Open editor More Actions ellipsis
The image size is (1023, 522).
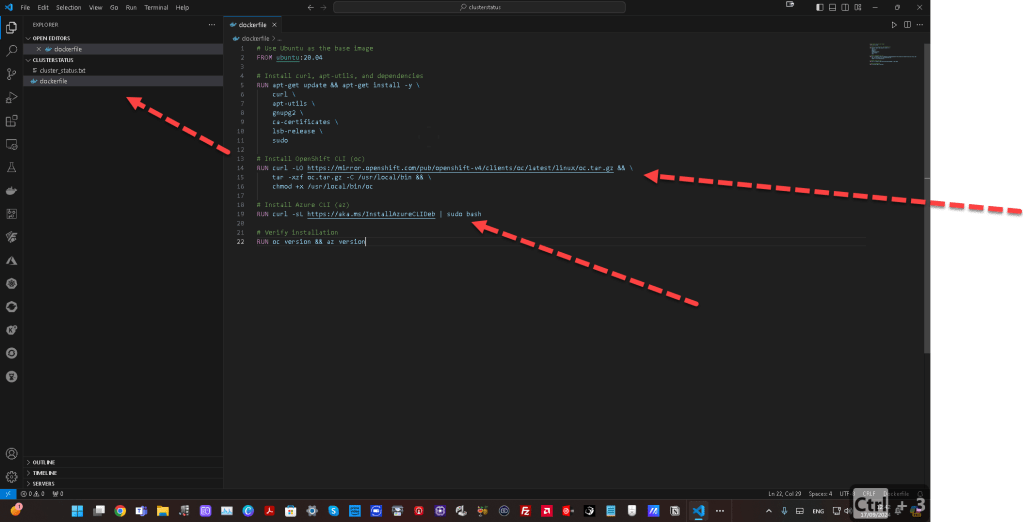920,25
